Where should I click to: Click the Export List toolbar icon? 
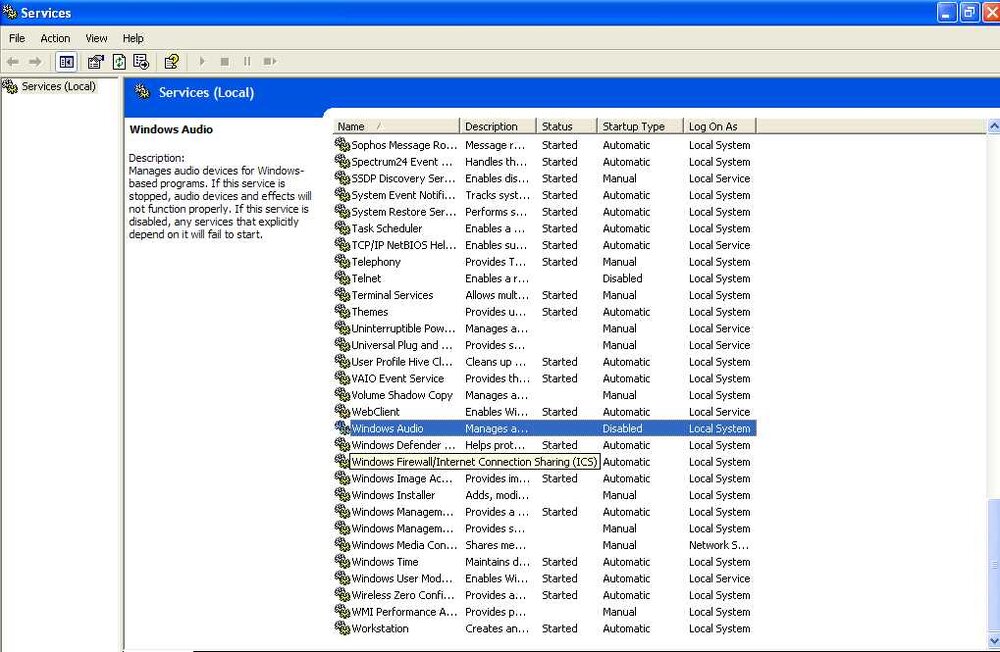[141, 61]
